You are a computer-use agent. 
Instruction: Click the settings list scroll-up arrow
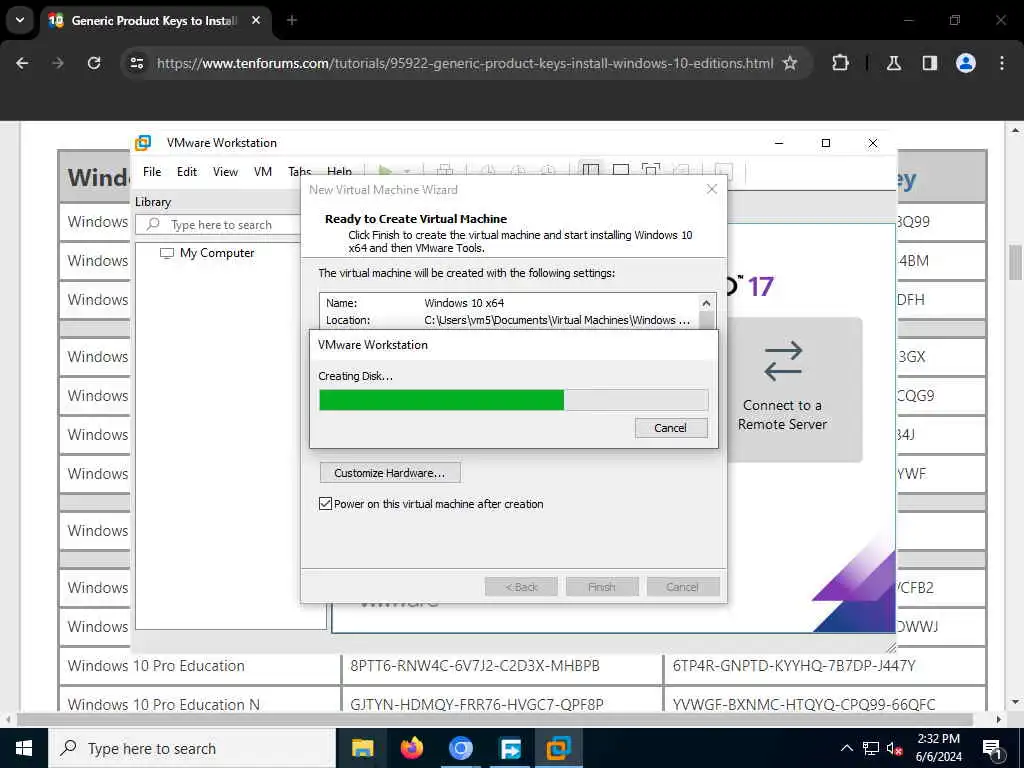point(706,303)
